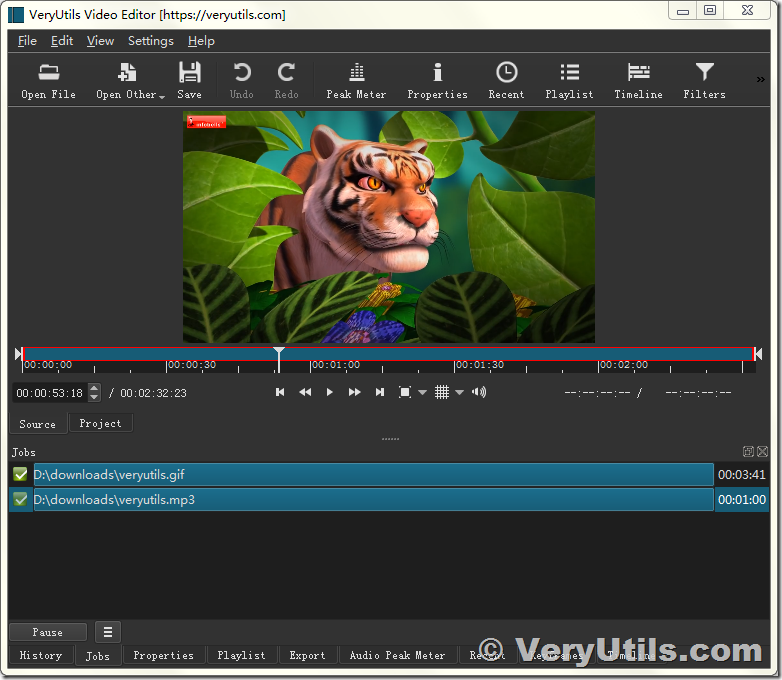Click the rewind button
The image size is (782, 680).
[x=305, y=392]
